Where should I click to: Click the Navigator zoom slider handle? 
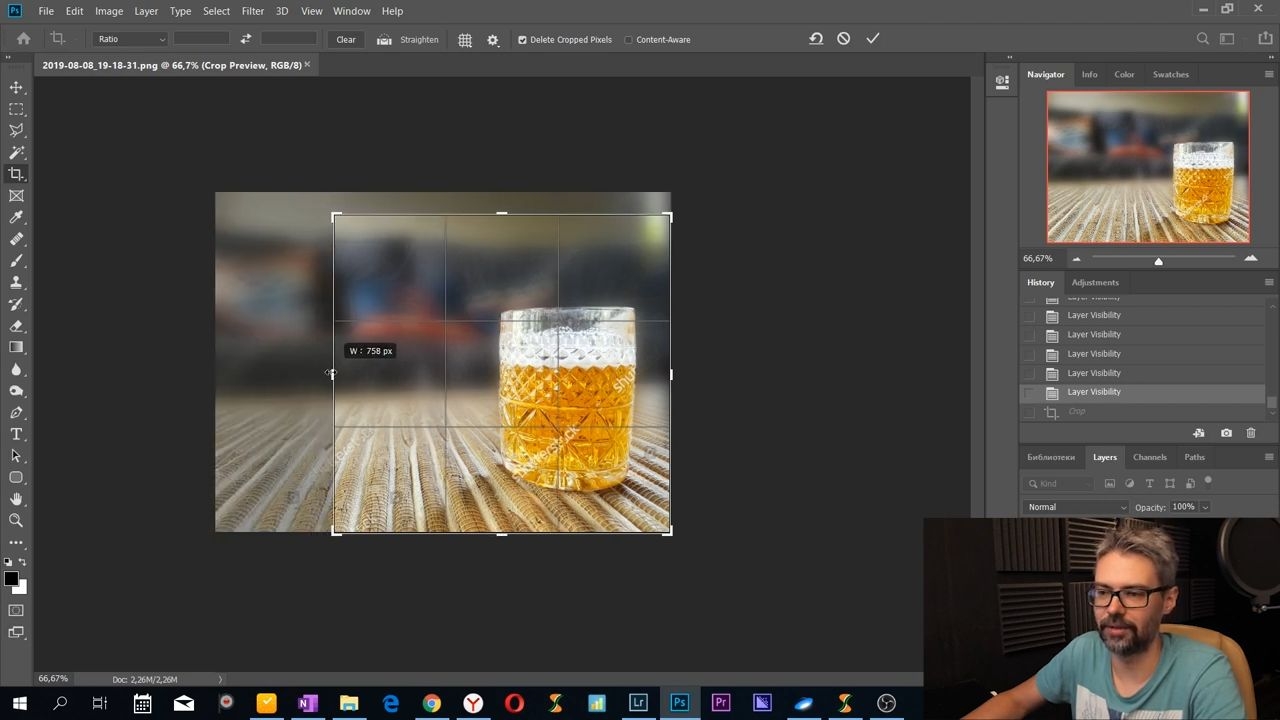[1158, 260]
